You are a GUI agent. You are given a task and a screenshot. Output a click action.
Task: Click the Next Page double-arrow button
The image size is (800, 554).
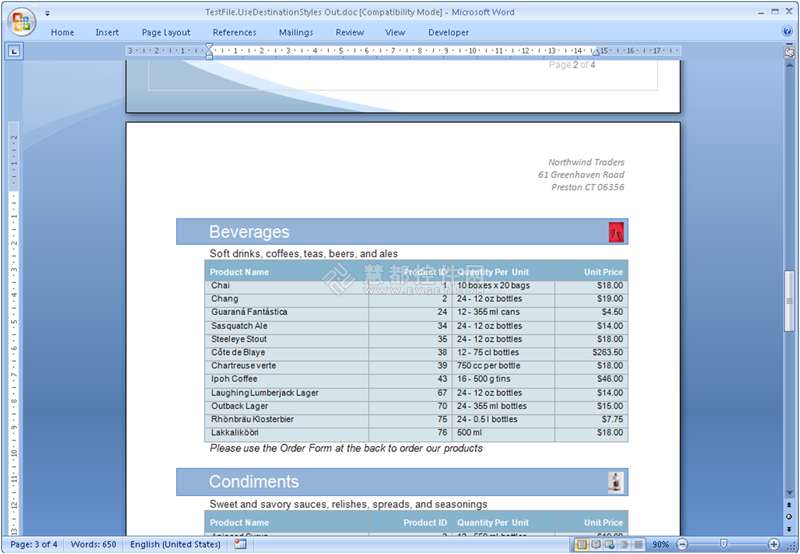point(789,529)
